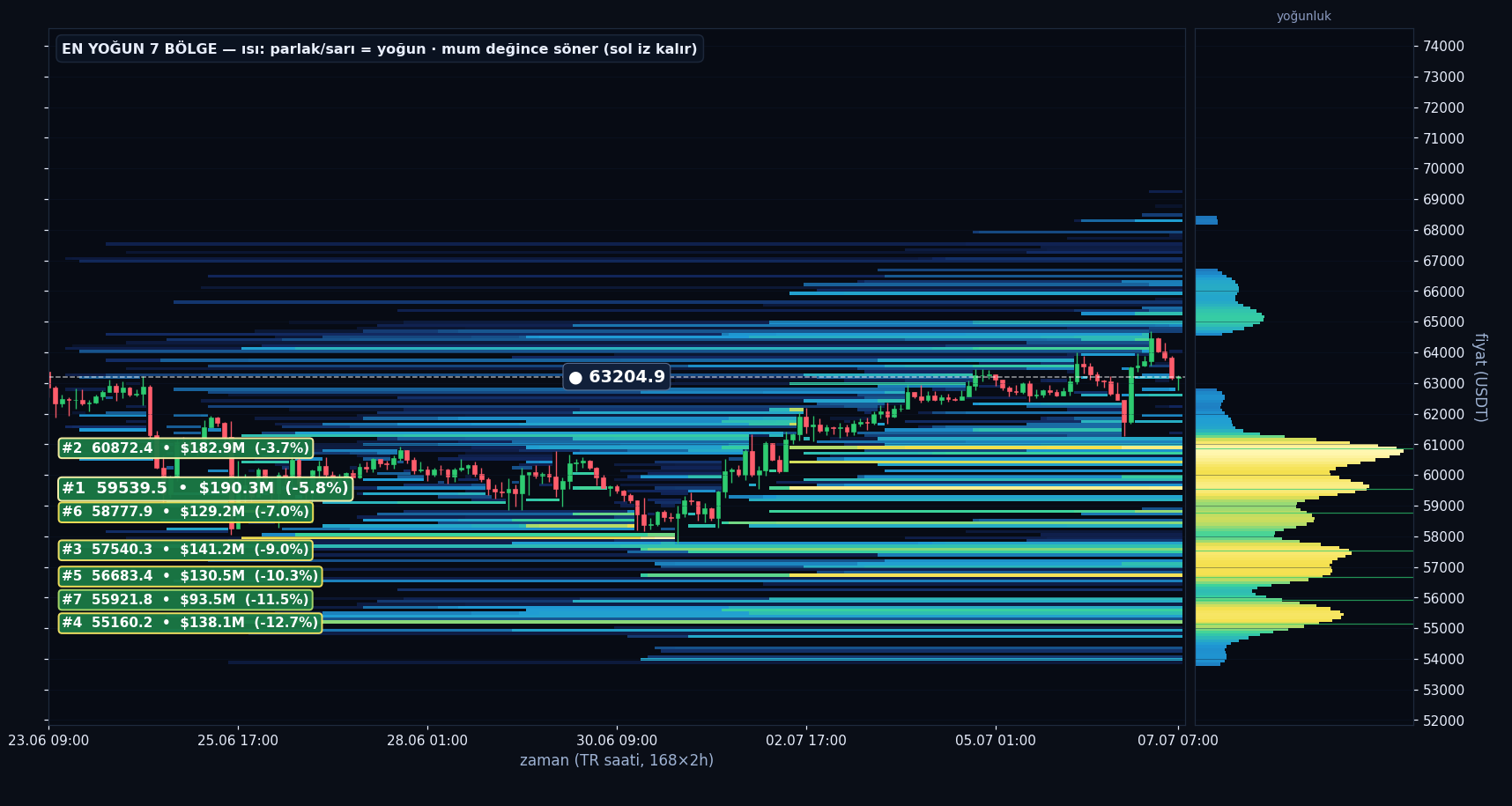Click the 25.06 17:00 time tick
Image resolution: width=1512 pixels, height=806 pixels.
(x=238, y=741)
